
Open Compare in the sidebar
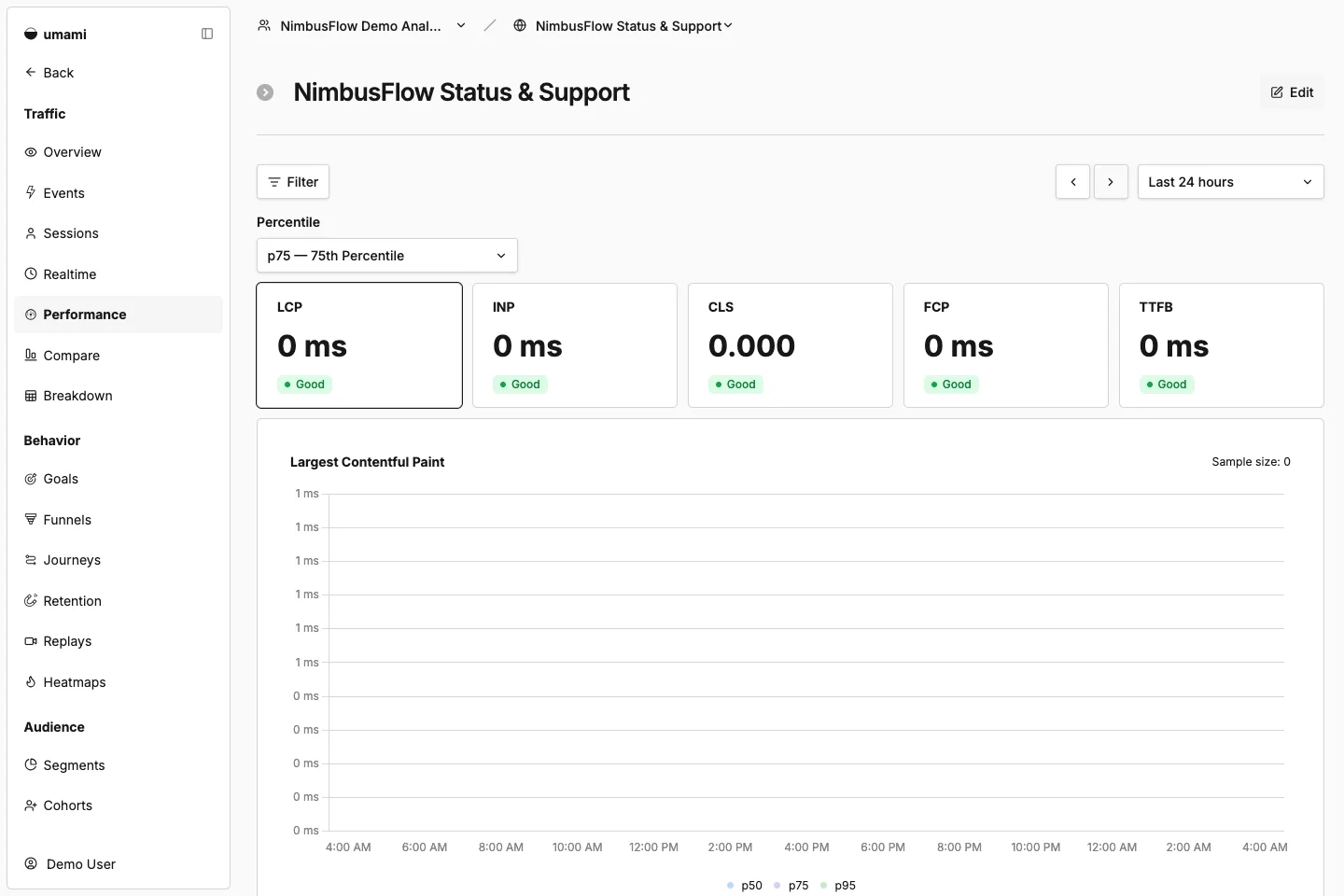pos(119,355)
